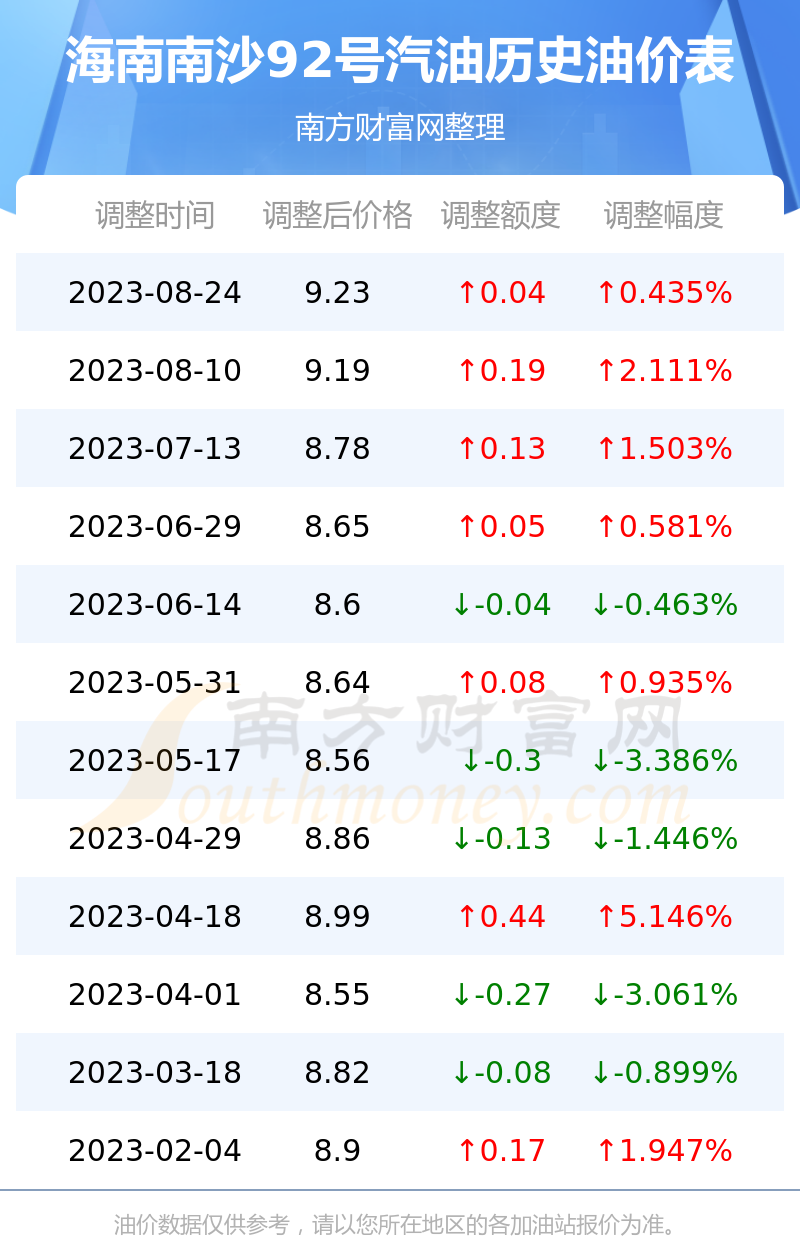
Task: Select the 调整时间 column header
Action: pos(155,215)
